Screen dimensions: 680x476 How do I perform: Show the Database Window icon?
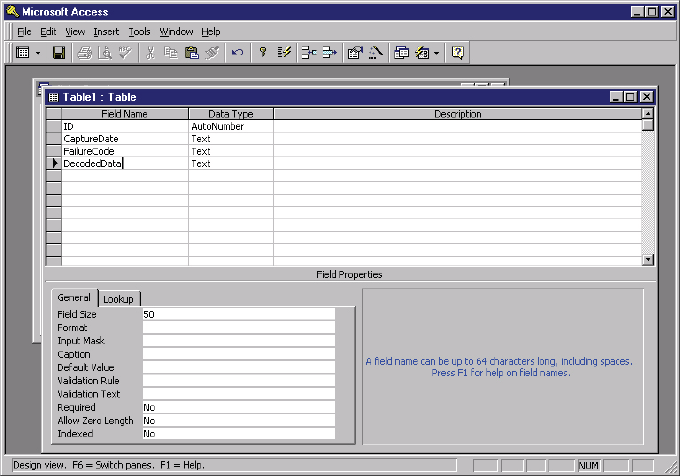point(401,53)
